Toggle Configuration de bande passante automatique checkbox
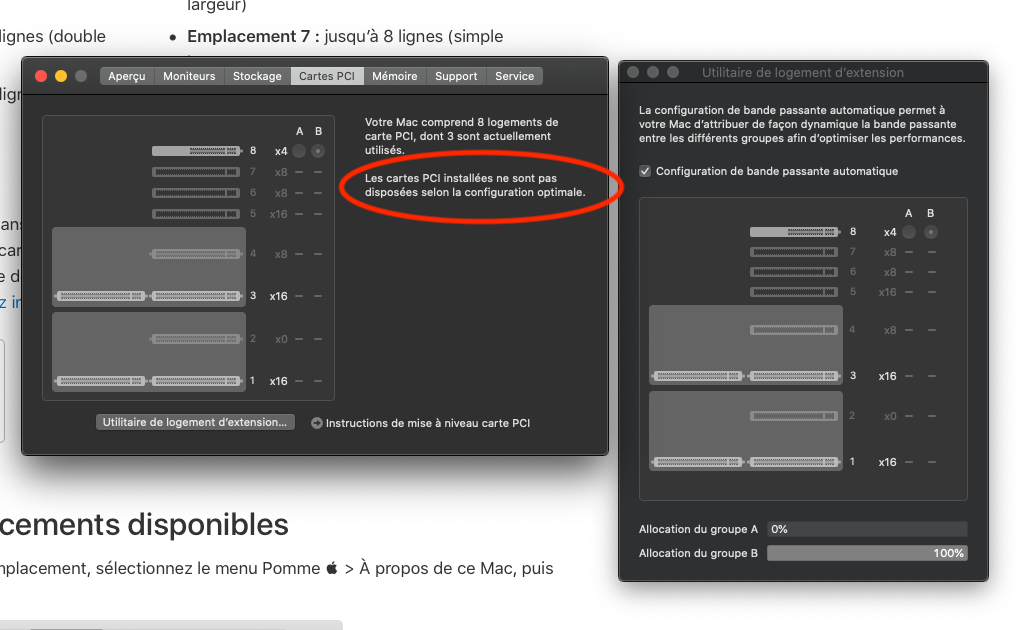 [645, 171]
